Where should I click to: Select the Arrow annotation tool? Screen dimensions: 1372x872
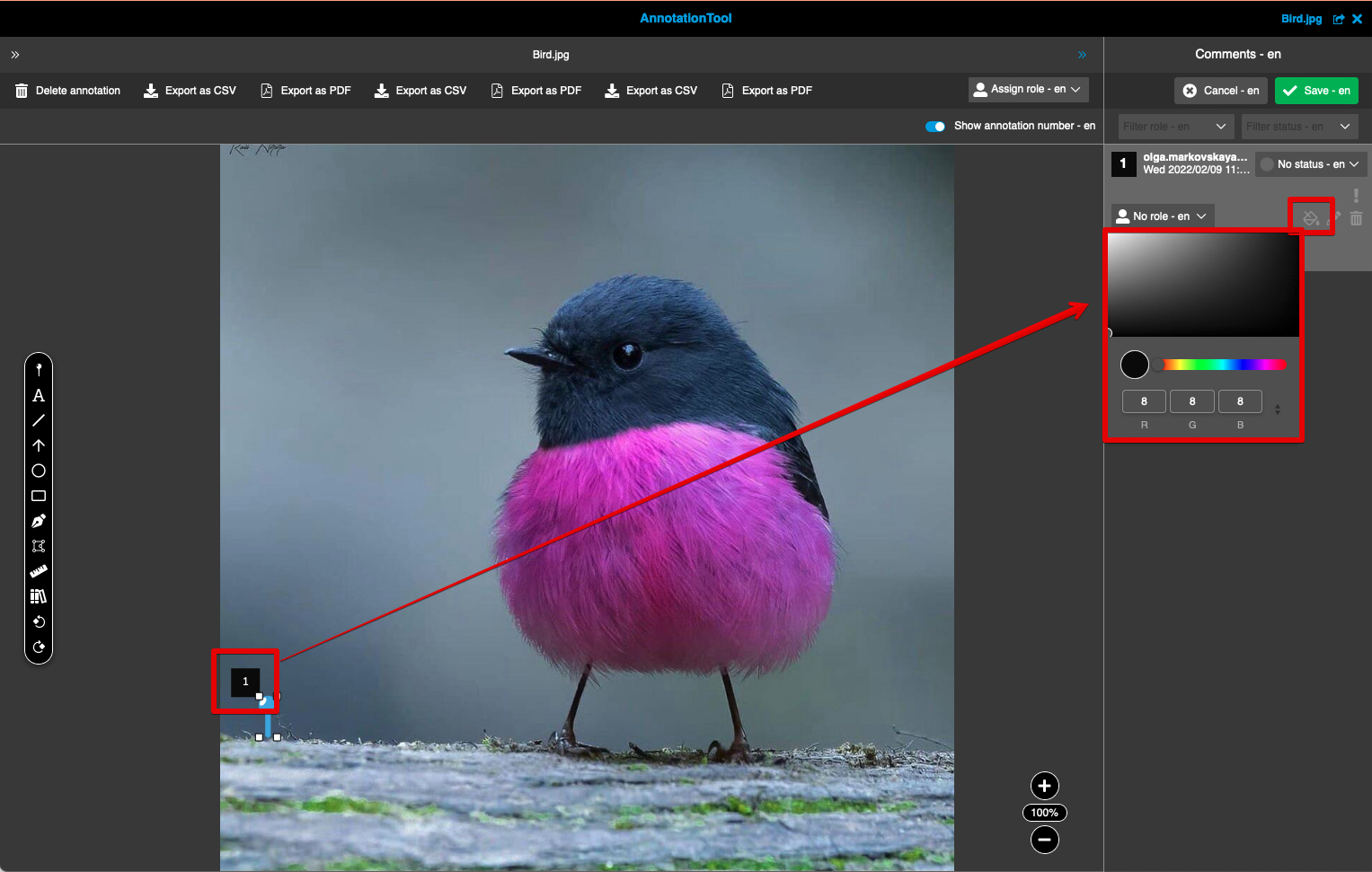[39, 445]
